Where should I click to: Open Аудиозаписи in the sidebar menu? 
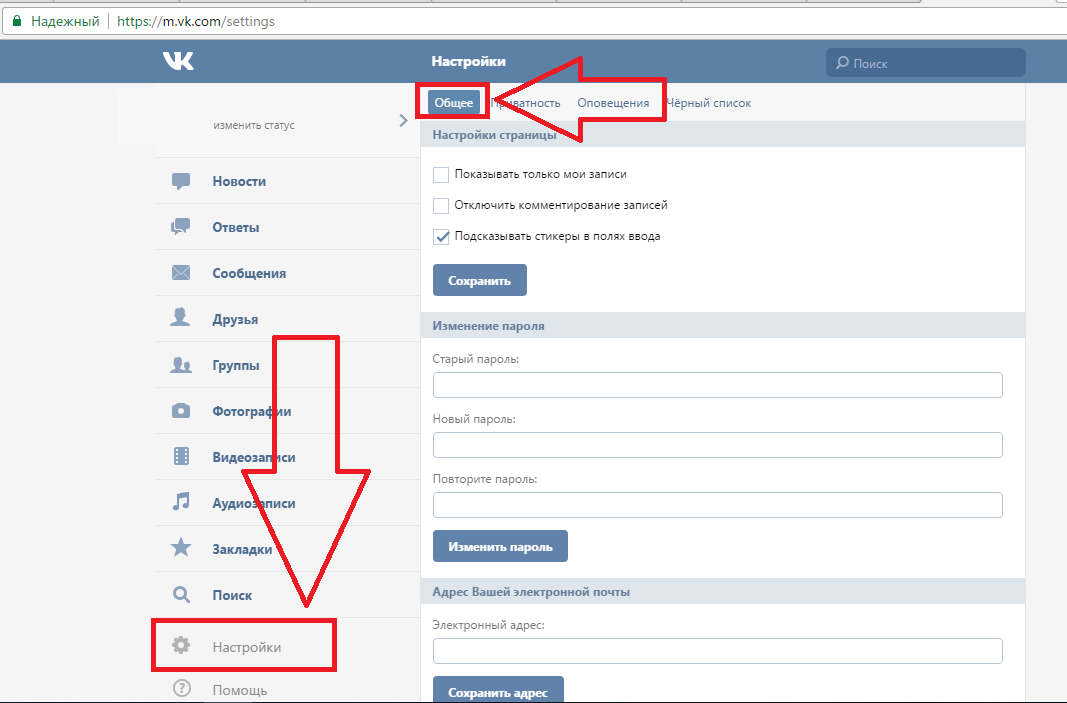tap(288, 503)
